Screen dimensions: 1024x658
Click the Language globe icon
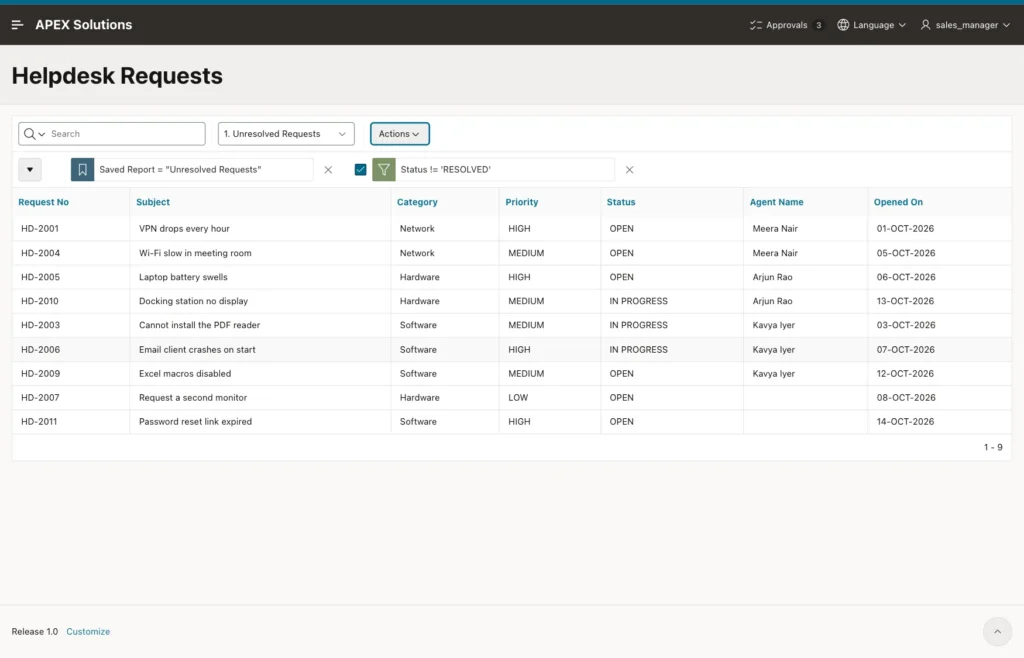click(843, 25)
